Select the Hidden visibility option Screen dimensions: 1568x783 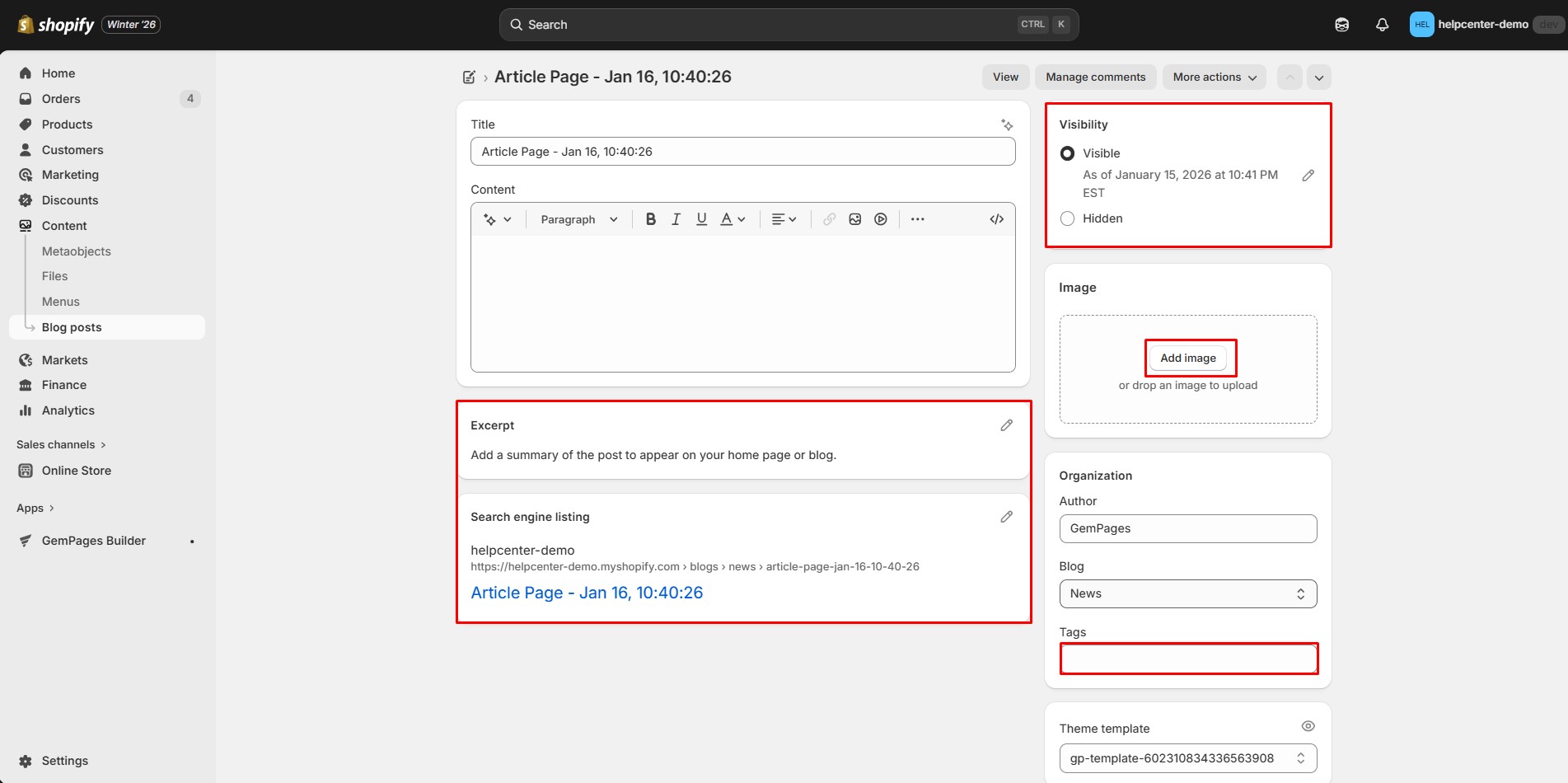point(1068,218)
